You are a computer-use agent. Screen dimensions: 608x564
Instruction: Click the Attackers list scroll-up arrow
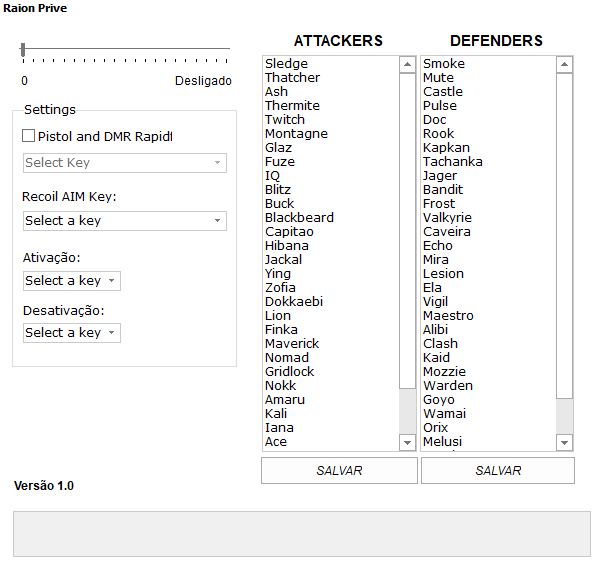point(407,64)
